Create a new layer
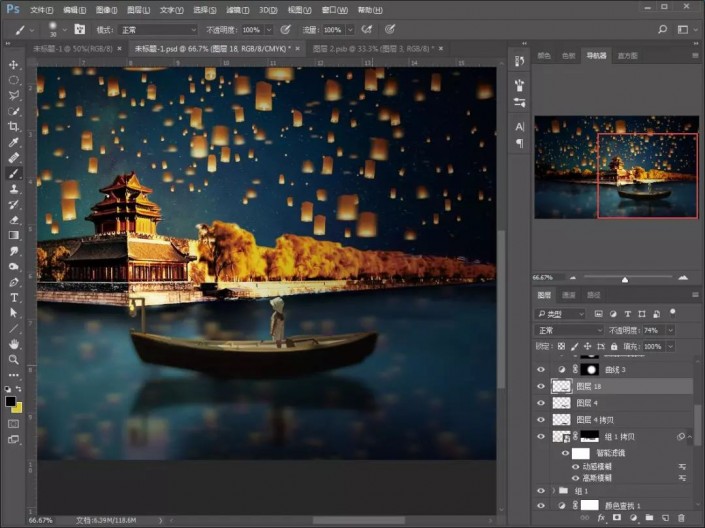This screenshot has width=705, height=528. 665,518
